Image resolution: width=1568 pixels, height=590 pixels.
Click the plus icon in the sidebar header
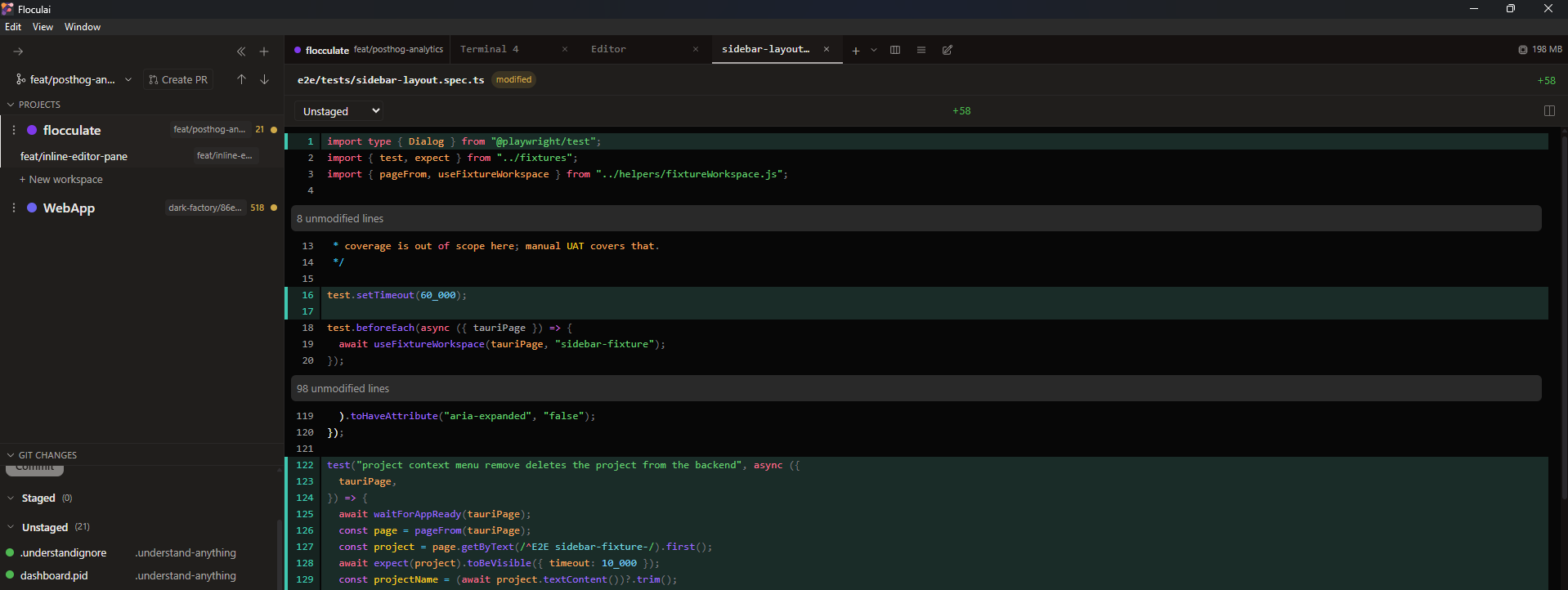click(x=264, y=51)
